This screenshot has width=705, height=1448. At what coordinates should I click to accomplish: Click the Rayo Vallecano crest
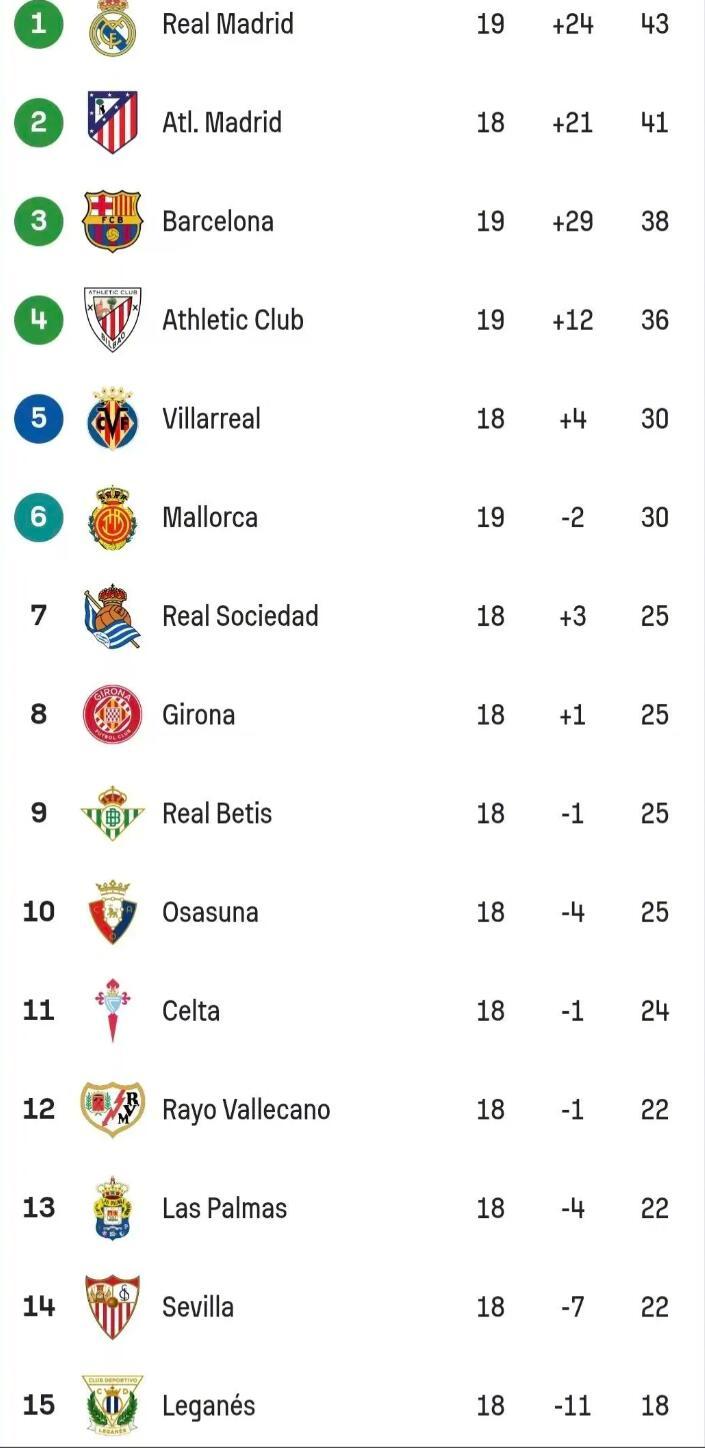tap(112, 1109)
